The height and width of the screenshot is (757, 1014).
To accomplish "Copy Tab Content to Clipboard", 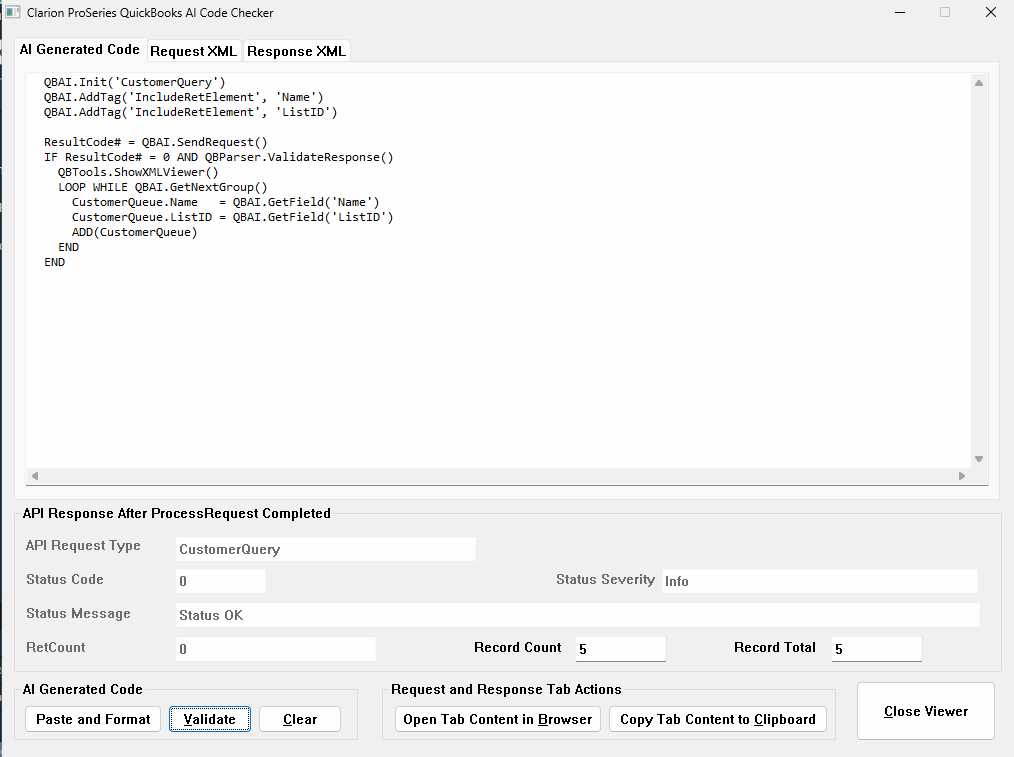I will coord(717,719).
